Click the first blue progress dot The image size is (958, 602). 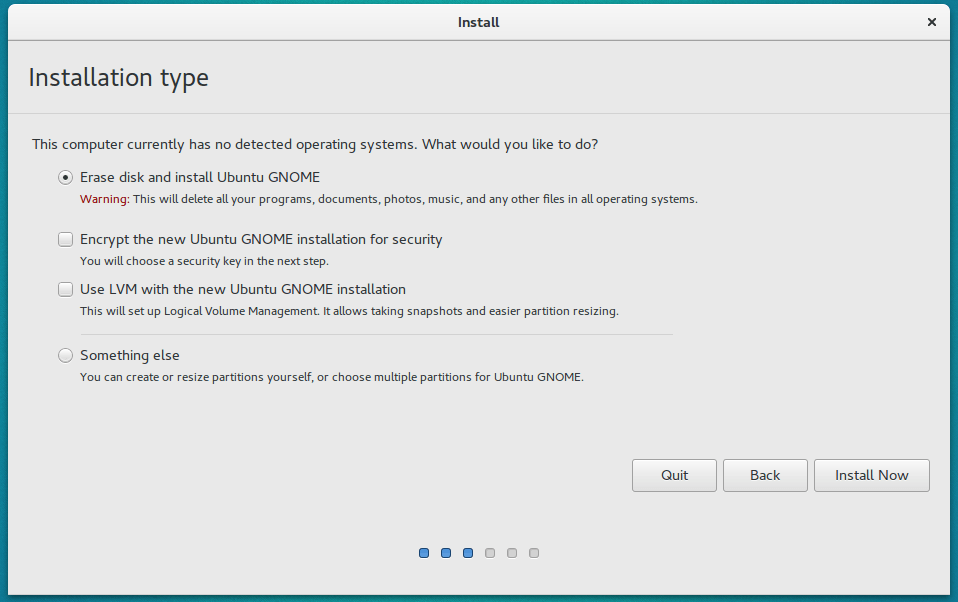[x=424, y=553]
